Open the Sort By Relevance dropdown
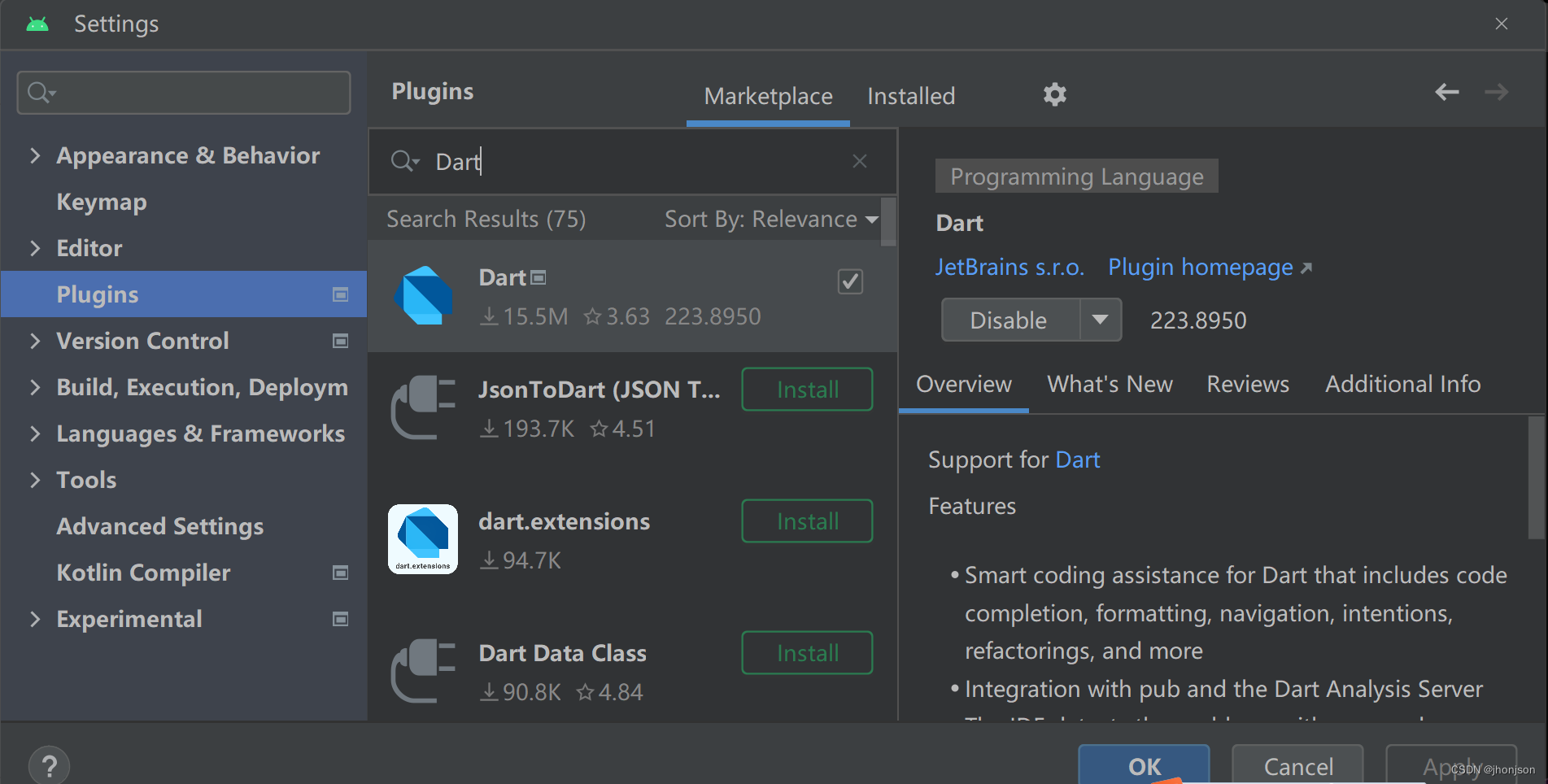This screenshot has width=1548, height=784. tap(771, 219)
